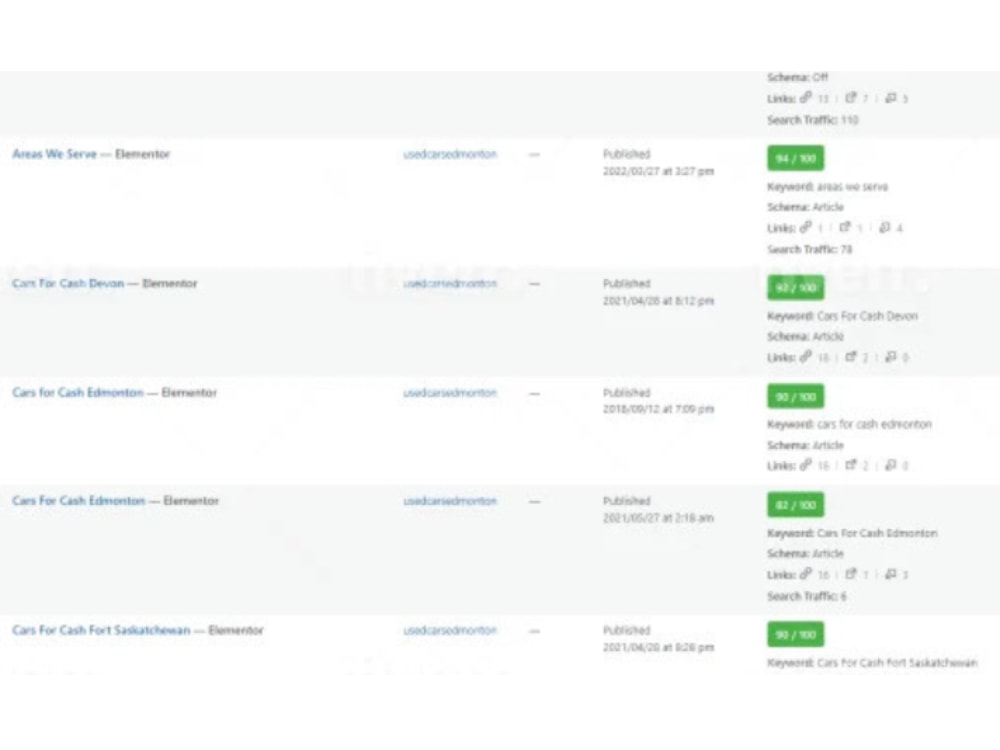
Task: Click the 94 / 100 SEO score badge
Action: coord(795,159)
